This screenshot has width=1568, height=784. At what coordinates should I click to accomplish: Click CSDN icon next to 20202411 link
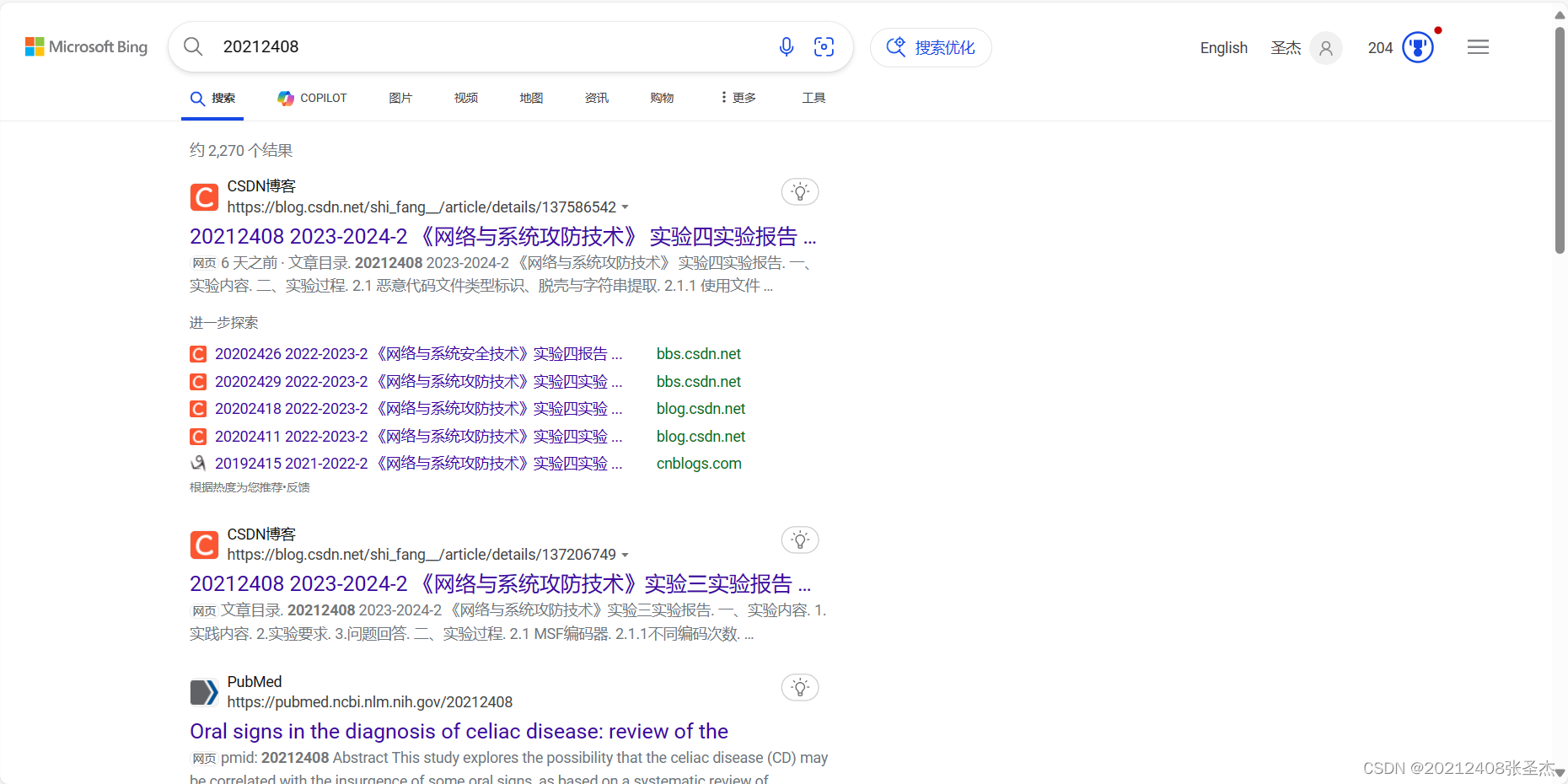click(198, 437)
